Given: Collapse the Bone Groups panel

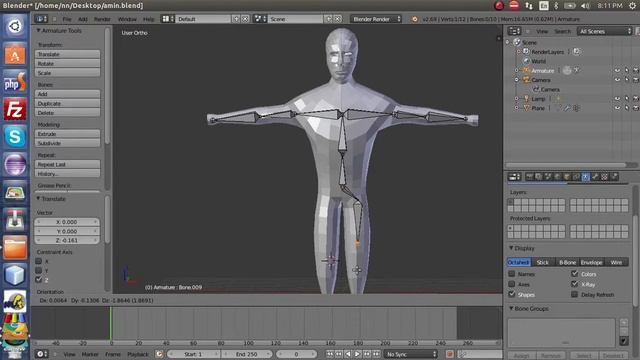Looking at the screenshot, I should 511,308.
